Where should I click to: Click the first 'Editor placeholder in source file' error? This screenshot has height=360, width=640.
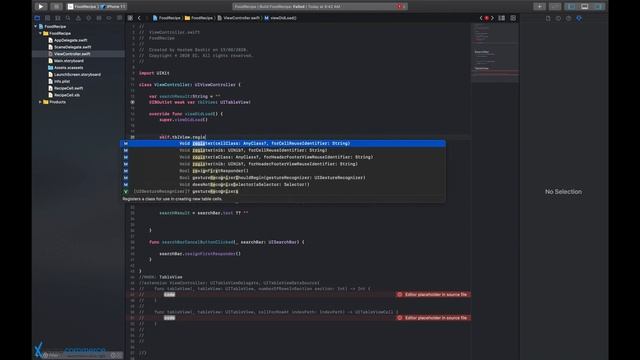coord(433,294)
